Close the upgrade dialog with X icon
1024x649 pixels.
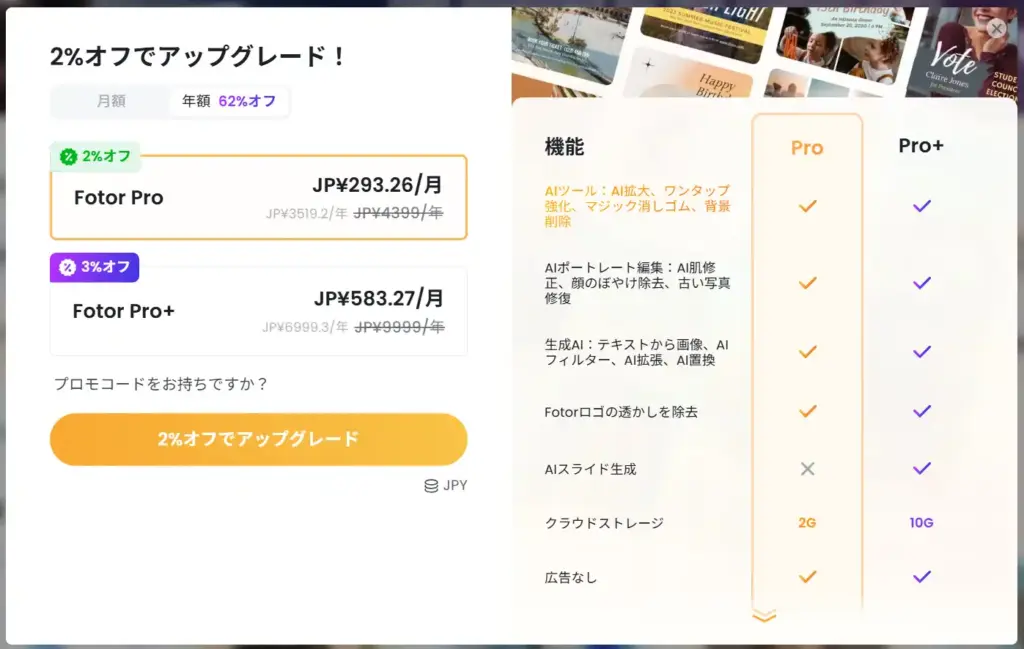(996, 29)
